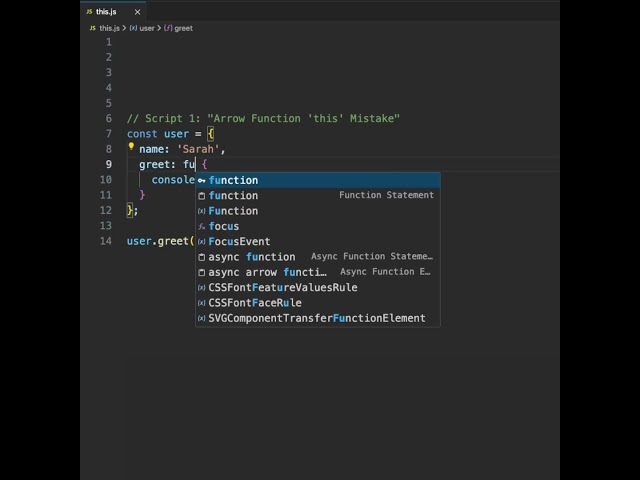Click the icon beside 'SVGComponentTransferFunctionElement'
The width and height of the screenshot is (640, 480).
(x=202, y=318)
